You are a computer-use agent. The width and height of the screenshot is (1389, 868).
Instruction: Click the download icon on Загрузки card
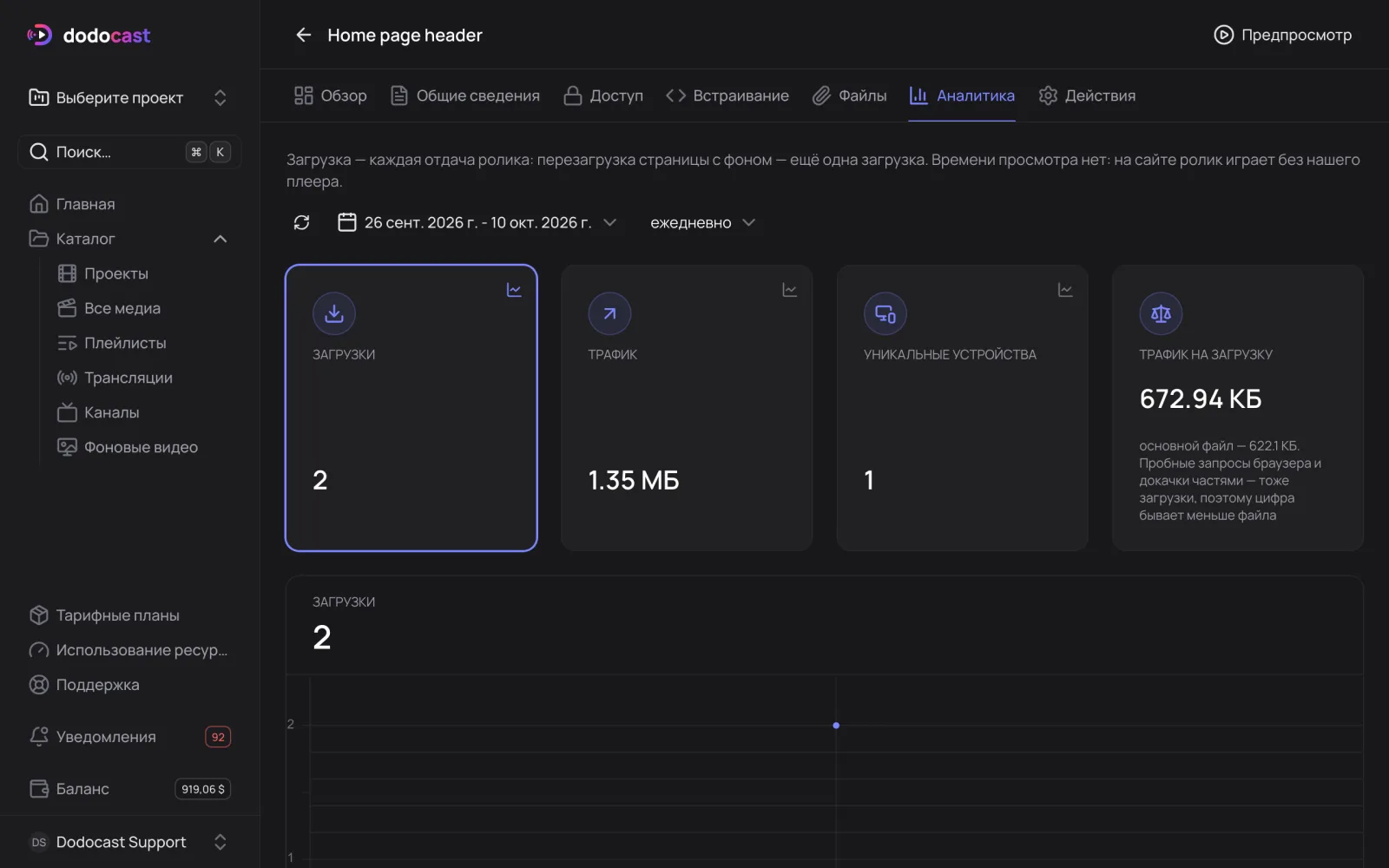click(334, 313)
